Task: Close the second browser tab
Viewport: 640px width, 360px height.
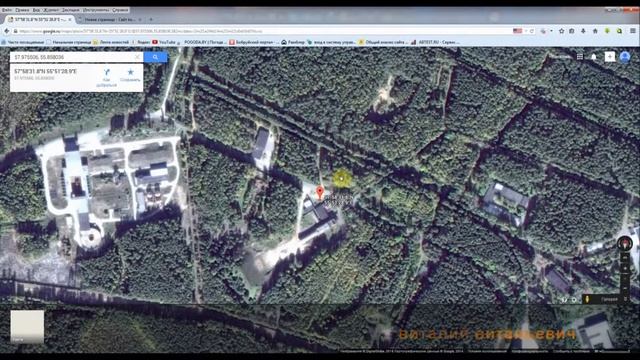Action: 140,19
